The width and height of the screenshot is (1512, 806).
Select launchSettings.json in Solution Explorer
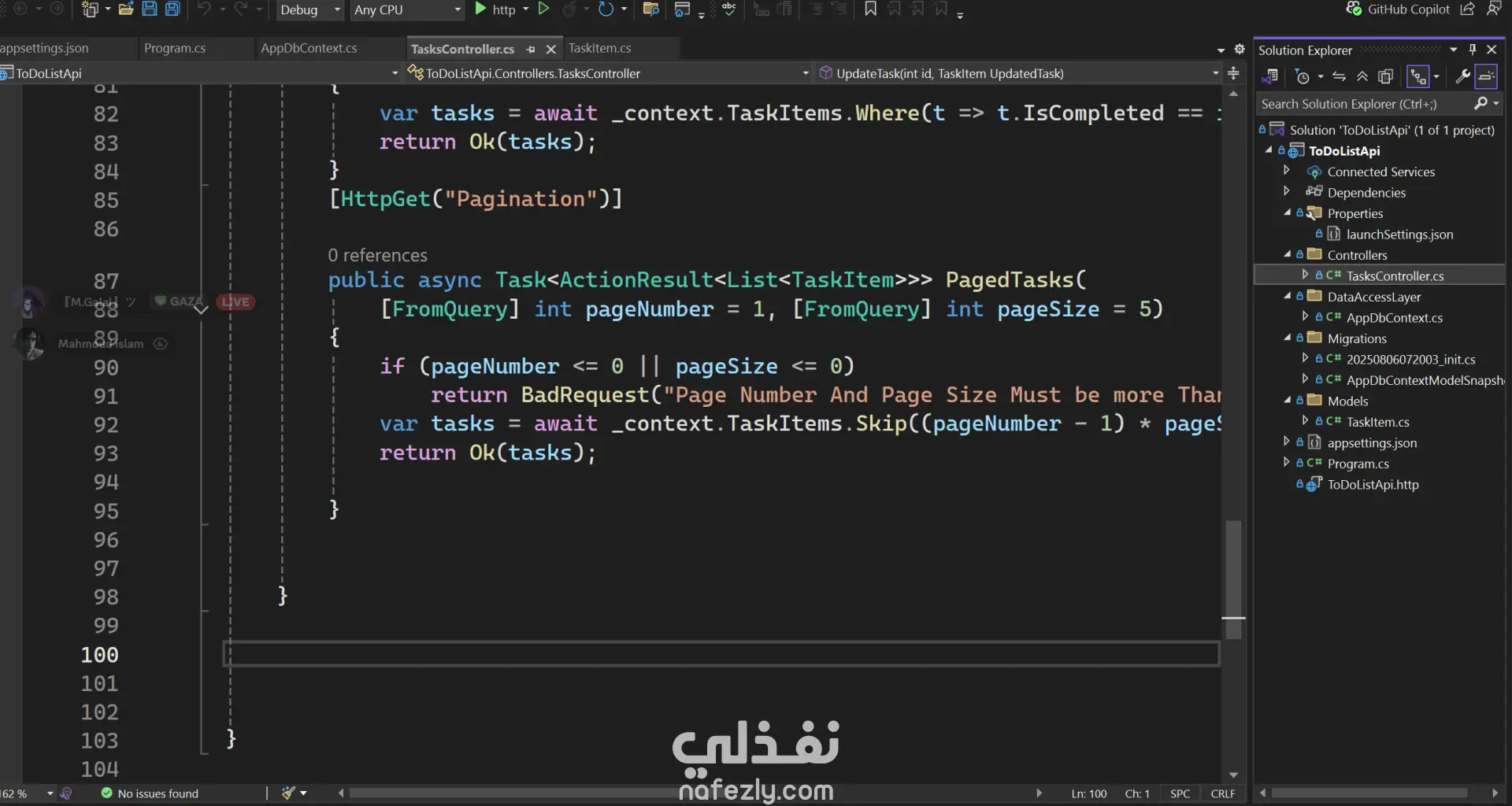click(1399, 234)
